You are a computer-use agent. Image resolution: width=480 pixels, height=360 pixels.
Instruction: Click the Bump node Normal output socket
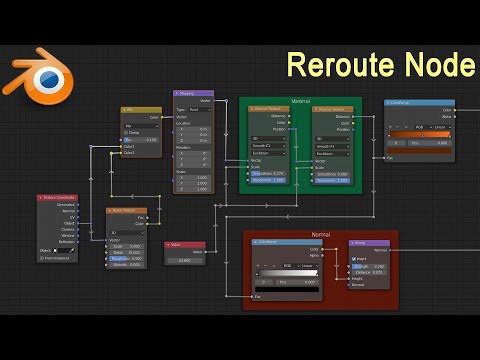(390, 250)
